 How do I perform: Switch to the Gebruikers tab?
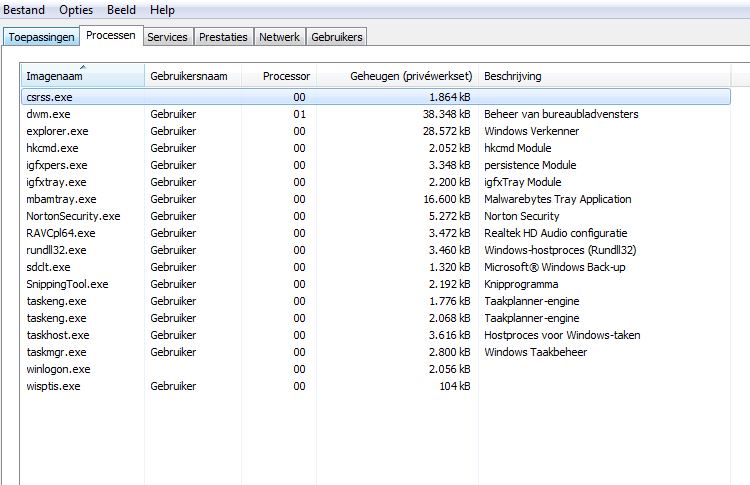pyautogui.click(x=337, y=37)
